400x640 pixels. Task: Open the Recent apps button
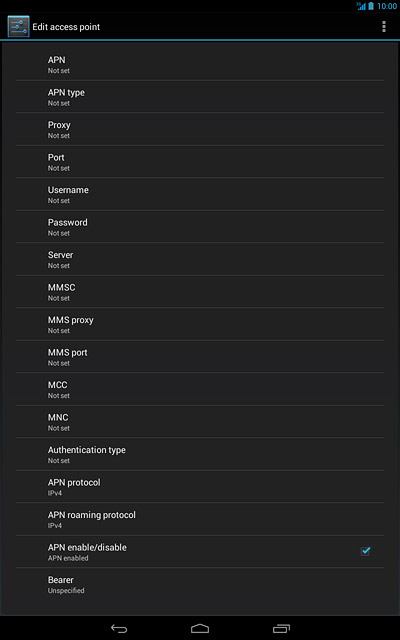click(281, 629)
